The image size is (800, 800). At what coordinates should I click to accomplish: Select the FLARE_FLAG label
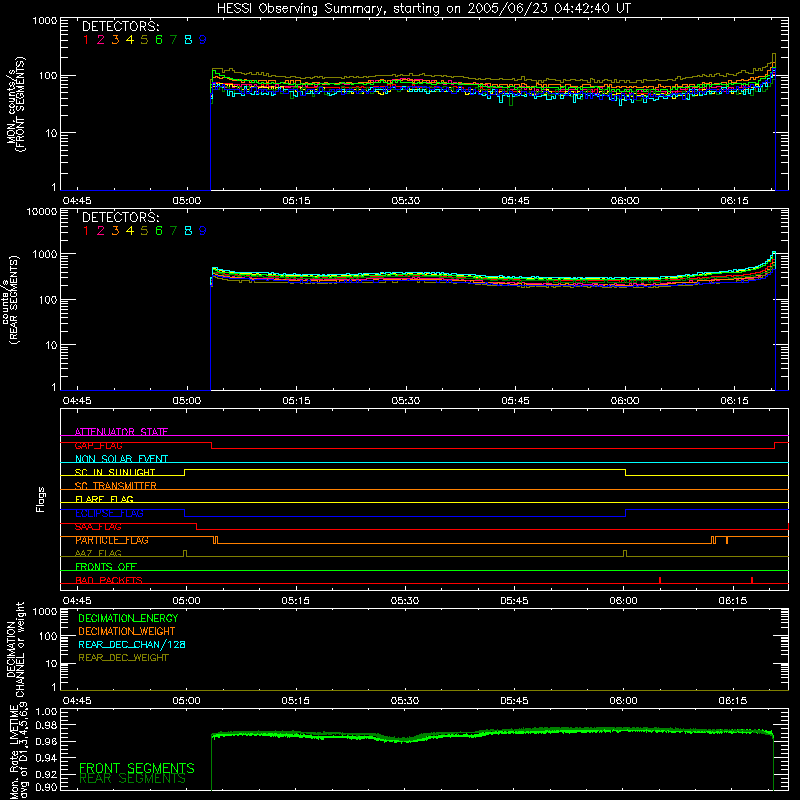[104, 499]
